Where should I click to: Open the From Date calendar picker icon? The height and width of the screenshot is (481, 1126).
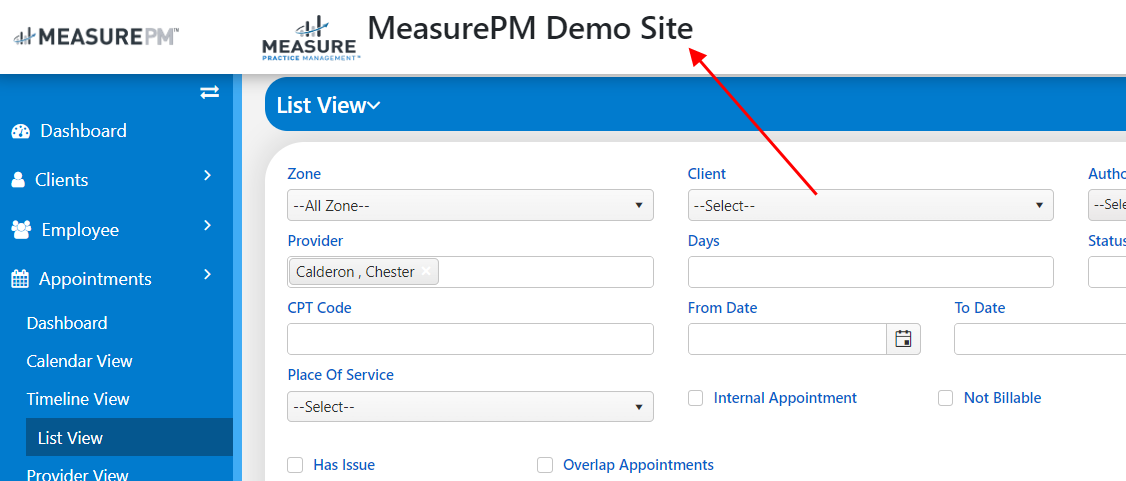click(903, 339)
